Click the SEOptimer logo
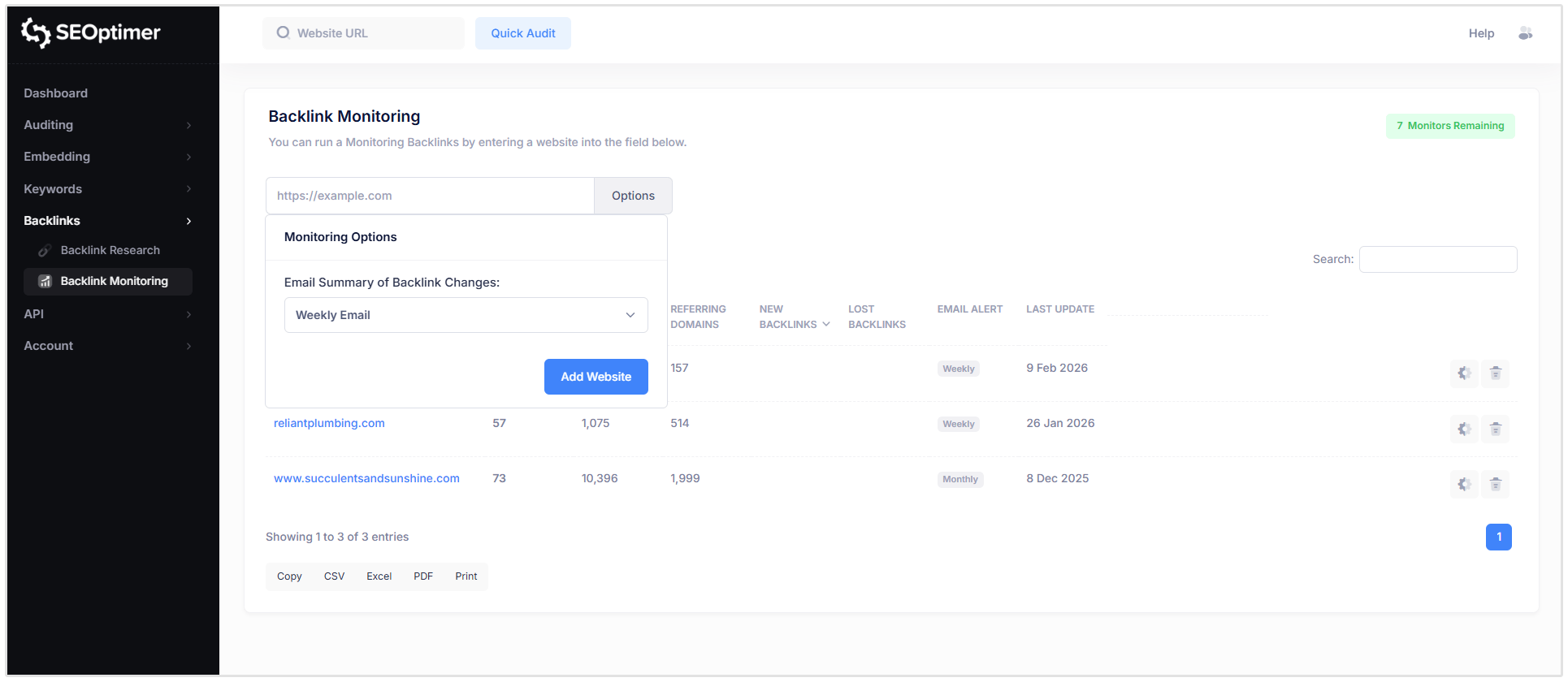The height and width of the screenshot is (682, 1568). [90, 32]
